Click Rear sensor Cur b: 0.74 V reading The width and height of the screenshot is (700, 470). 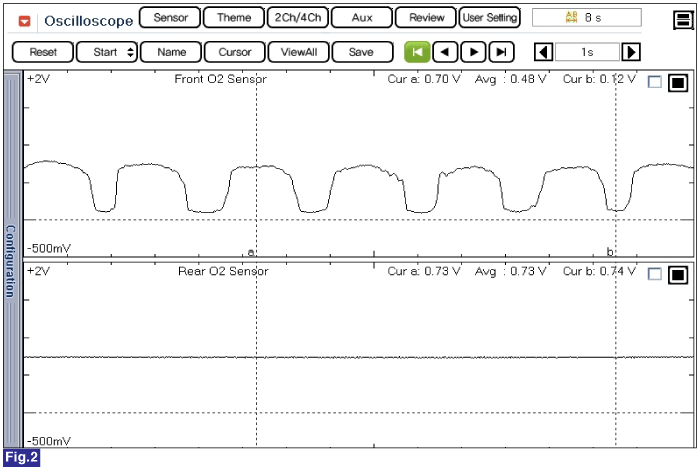(x=599, y=271)
